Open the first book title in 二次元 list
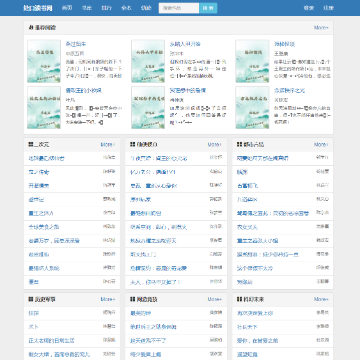Viewport: 360px width, 360px height. (x=46, y=158)
